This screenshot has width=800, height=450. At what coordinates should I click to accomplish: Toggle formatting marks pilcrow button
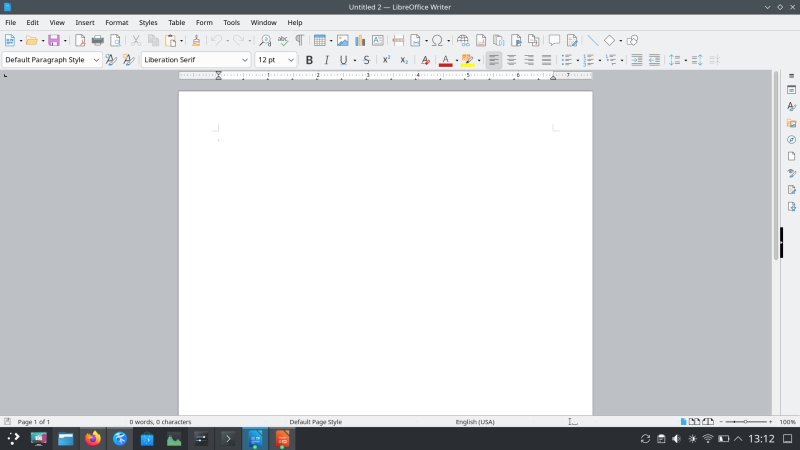tap(299, 41)
